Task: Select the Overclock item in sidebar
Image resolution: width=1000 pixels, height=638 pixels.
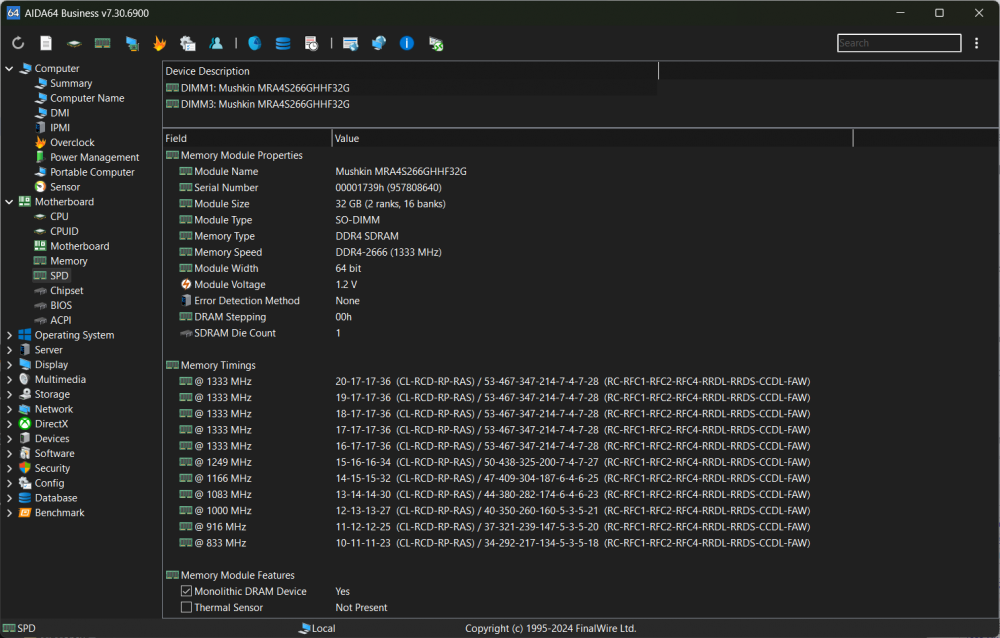Action: point(72,143)
